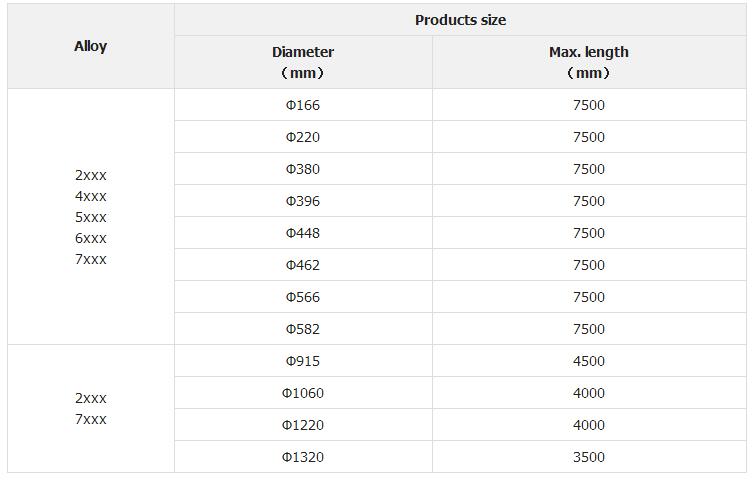Viewport: 755px width, 481px height.
Task: Click the Diameter (mm) column header
Action: click(x=303, y=62)
